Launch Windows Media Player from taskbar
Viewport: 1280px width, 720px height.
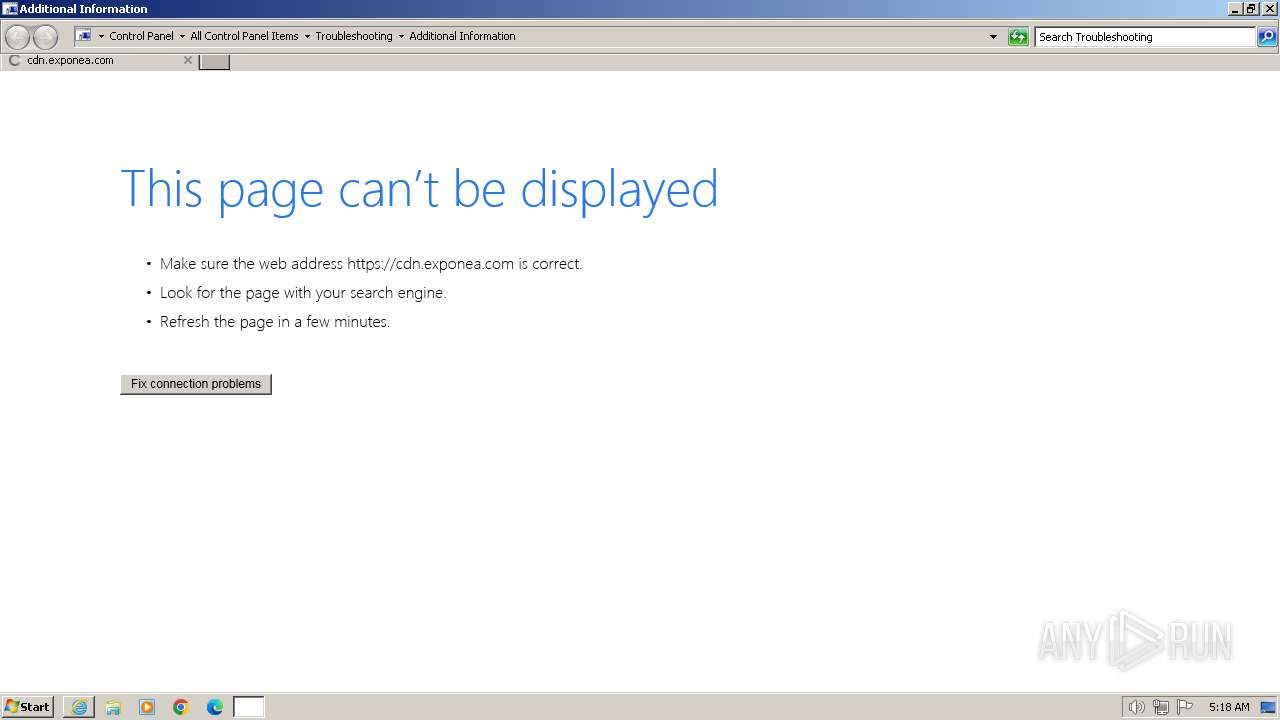147,707
